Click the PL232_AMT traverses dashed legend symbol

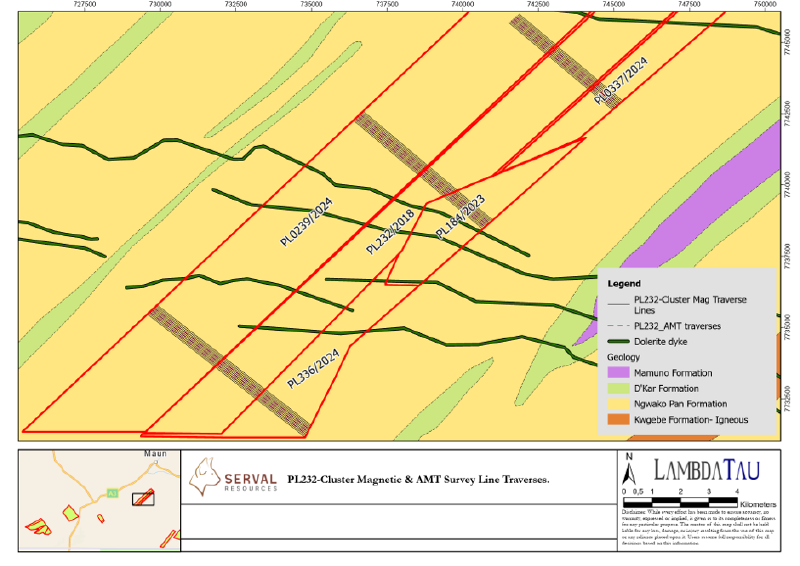[618, 326]
